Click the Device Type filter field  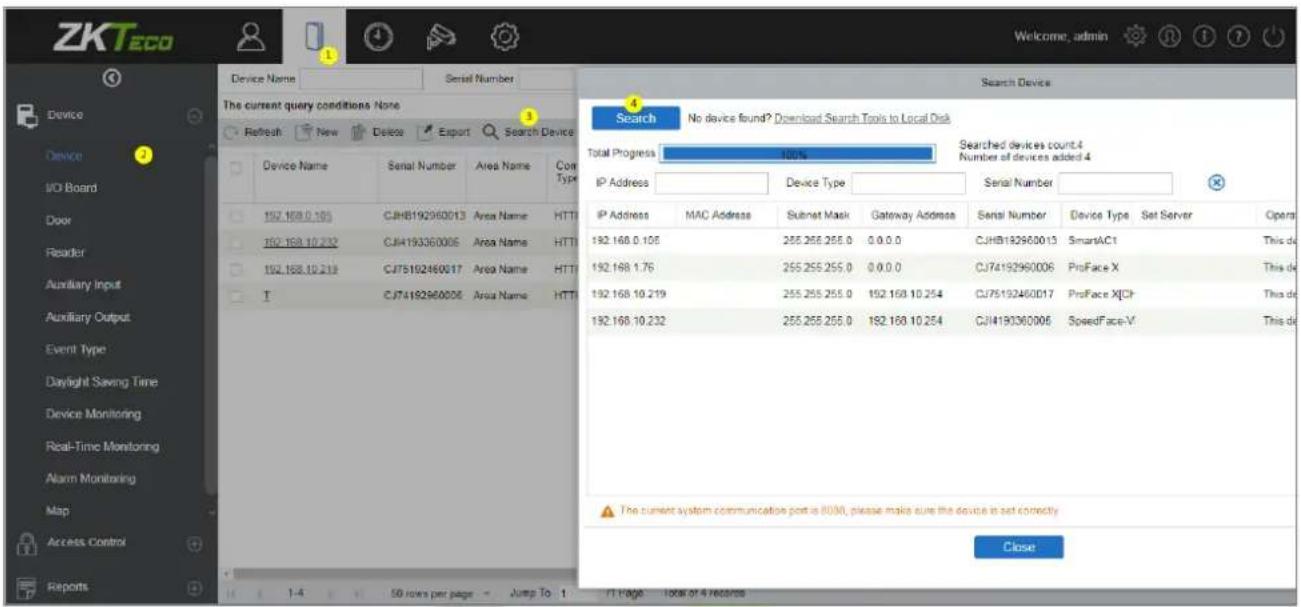(x=908, y=183)
